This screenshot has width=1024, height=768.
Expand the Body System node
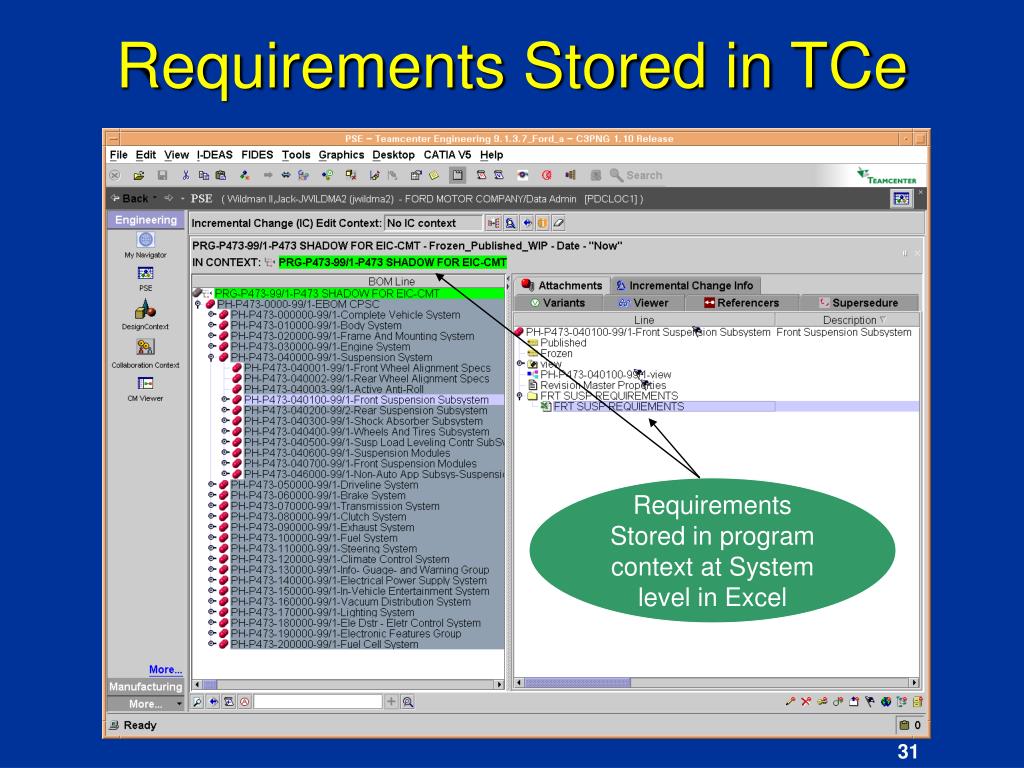[212, 325]
